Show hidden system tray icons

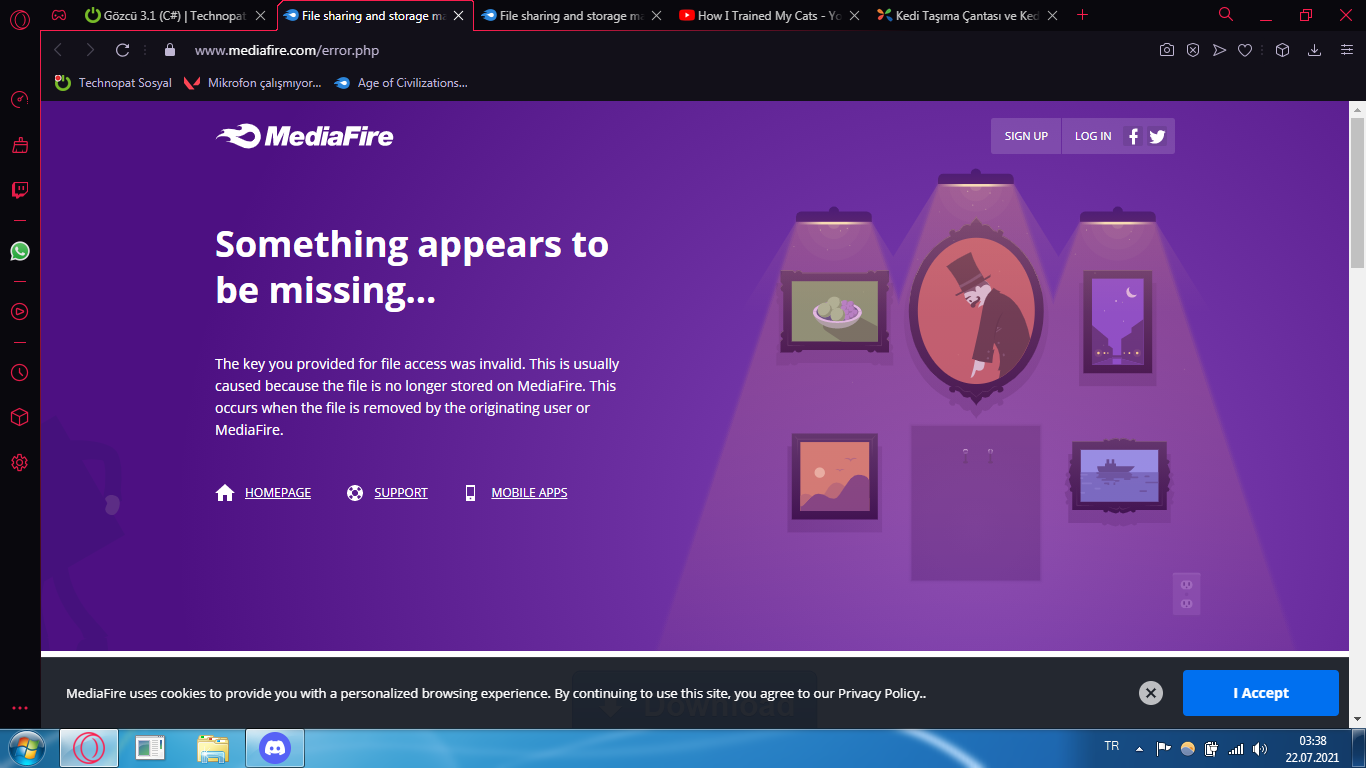(1139, 748)
